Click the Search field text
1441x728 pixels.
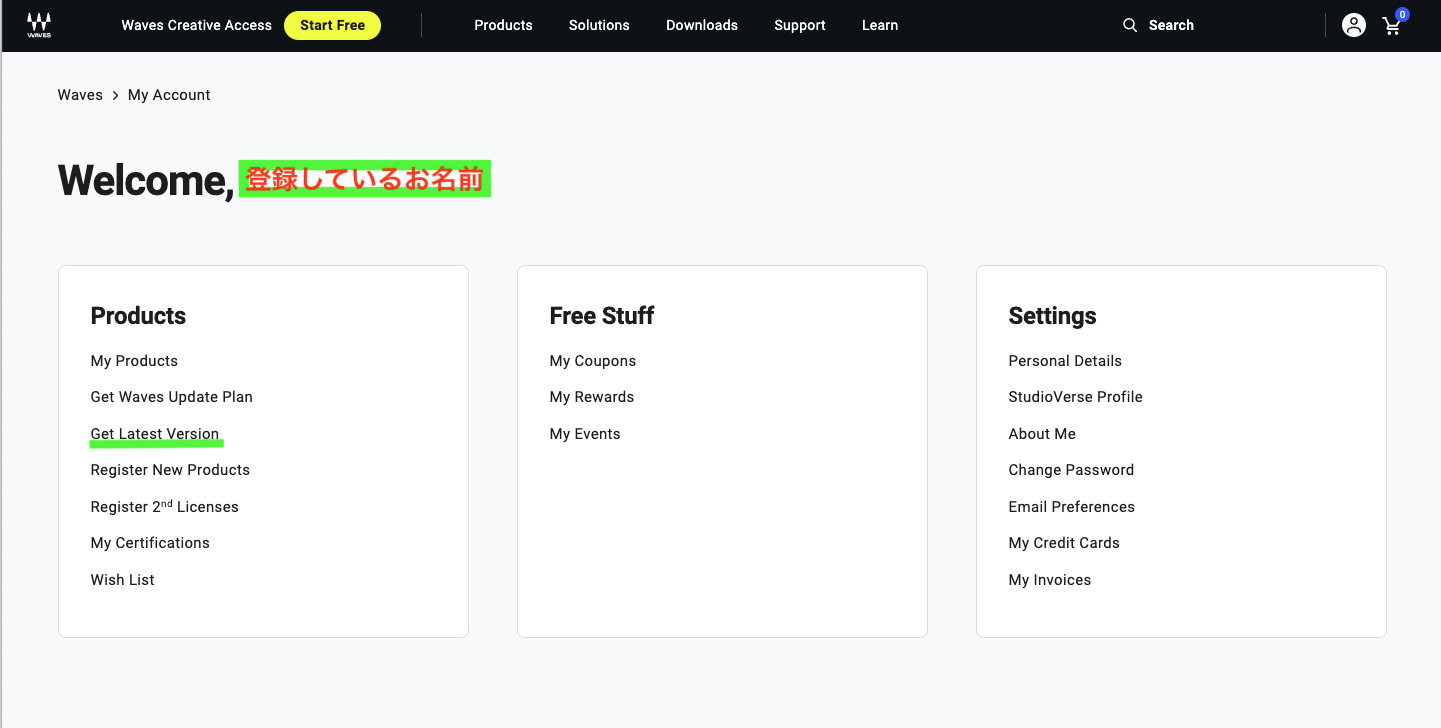pyautogui.click(x=1171, y=25)
